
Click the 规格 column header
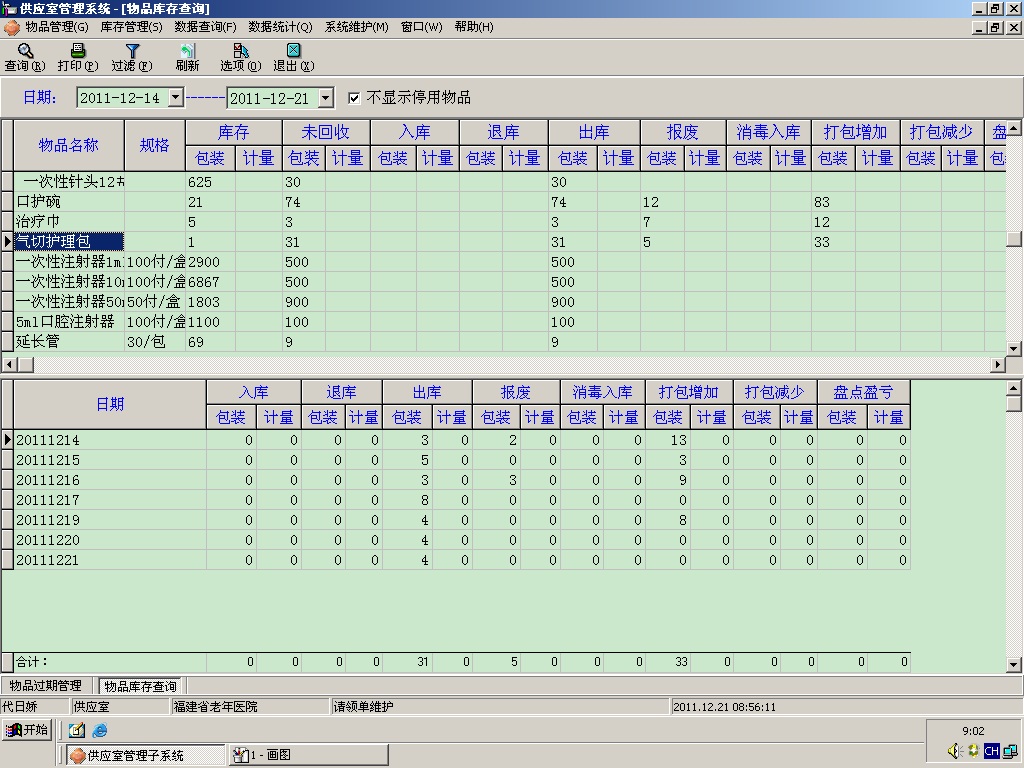click(155, 145)
